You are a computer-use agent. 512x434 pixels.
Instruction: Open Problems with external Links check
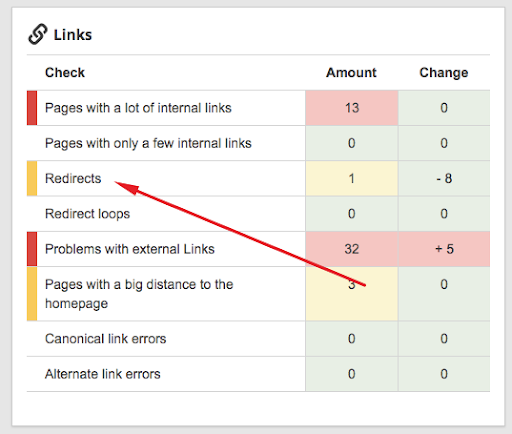pyautogui.click(x=130, y=249)
